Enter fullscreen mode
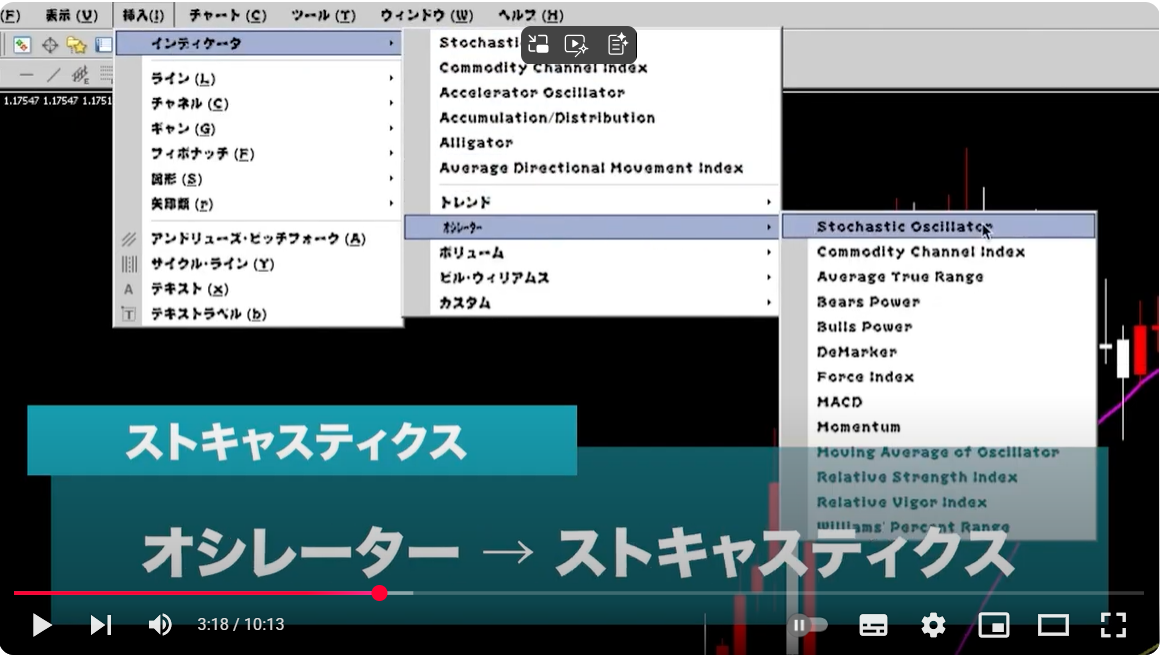Viewport: 1163px width, 662px height. (x=1113, y=625)
